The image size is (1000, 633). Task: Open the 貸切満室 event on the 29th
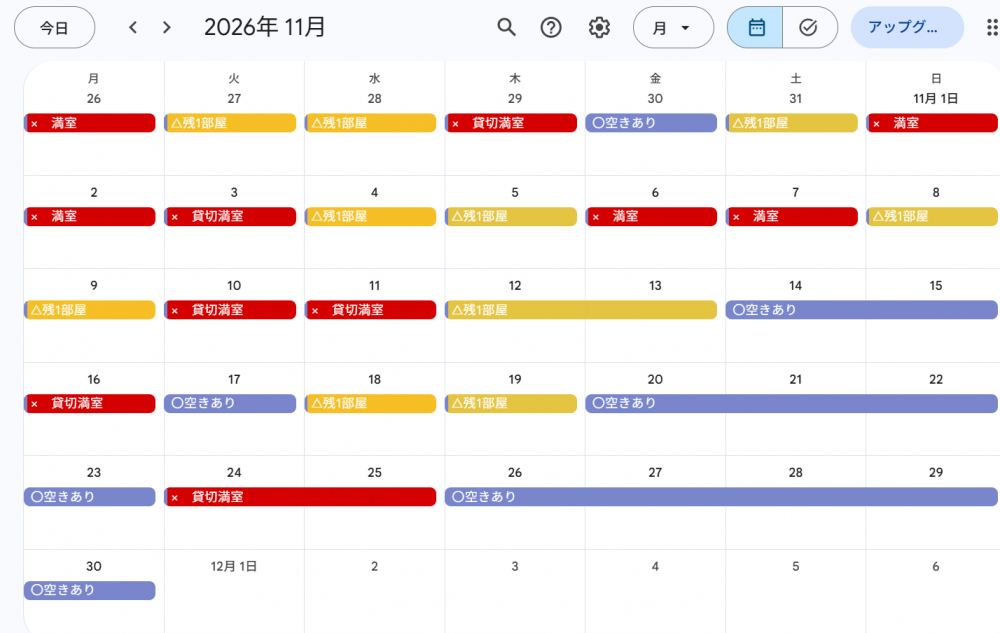[x=511, y=123]
